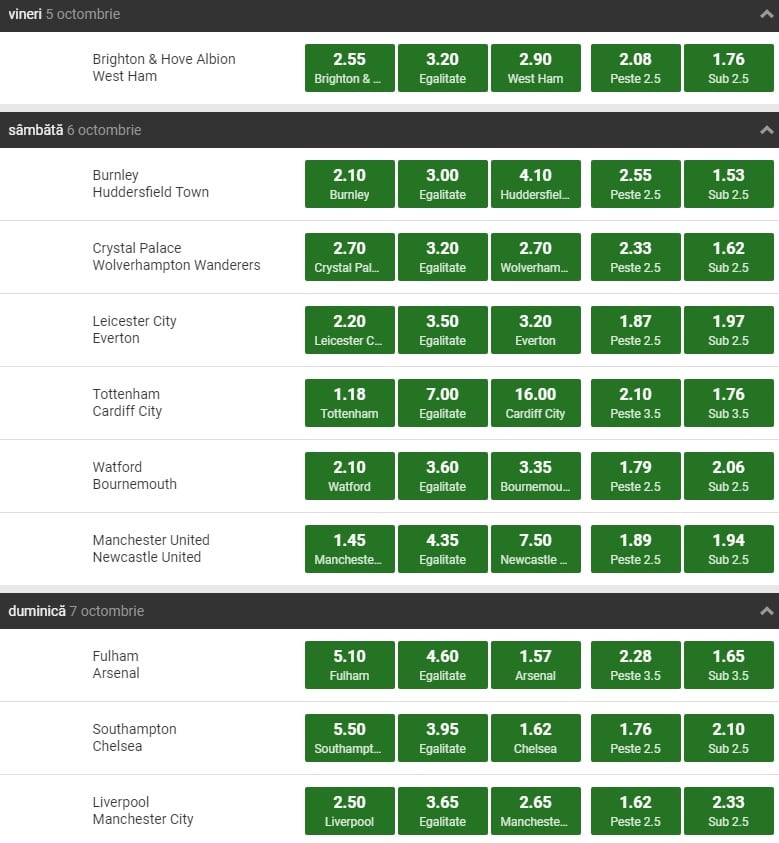Bet on Brighton win at 2.55
The image size is (779, 843).
click(349, 68)
